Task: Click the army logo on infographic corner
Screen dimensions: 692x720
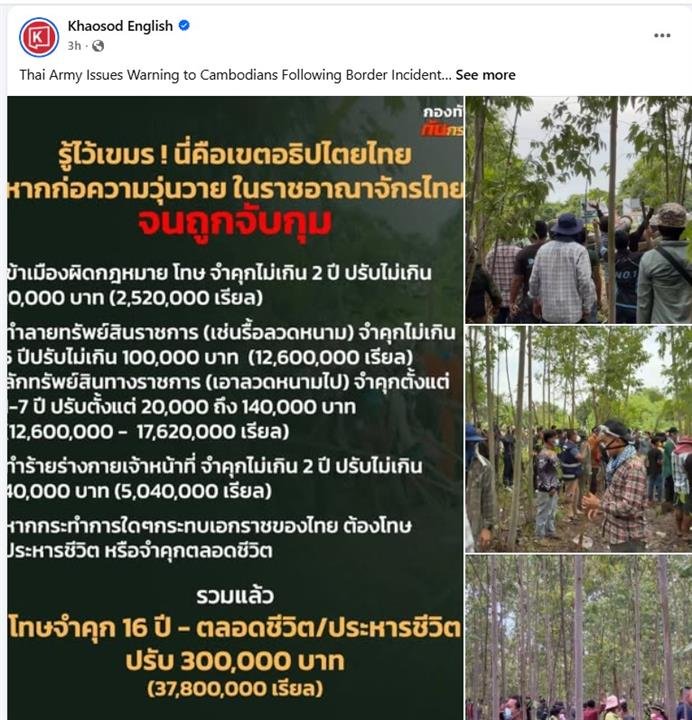Action: (x=443, y=122)
